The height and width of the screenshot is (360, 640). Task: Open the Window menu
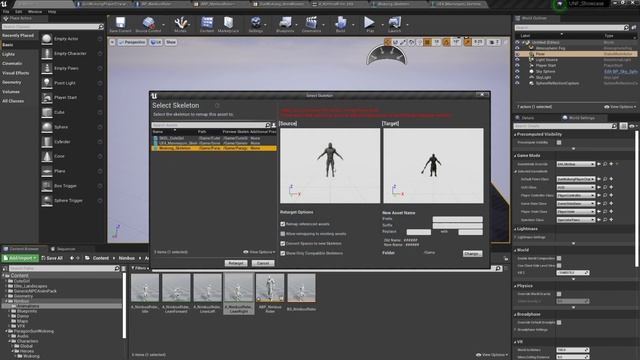(35, 12)
